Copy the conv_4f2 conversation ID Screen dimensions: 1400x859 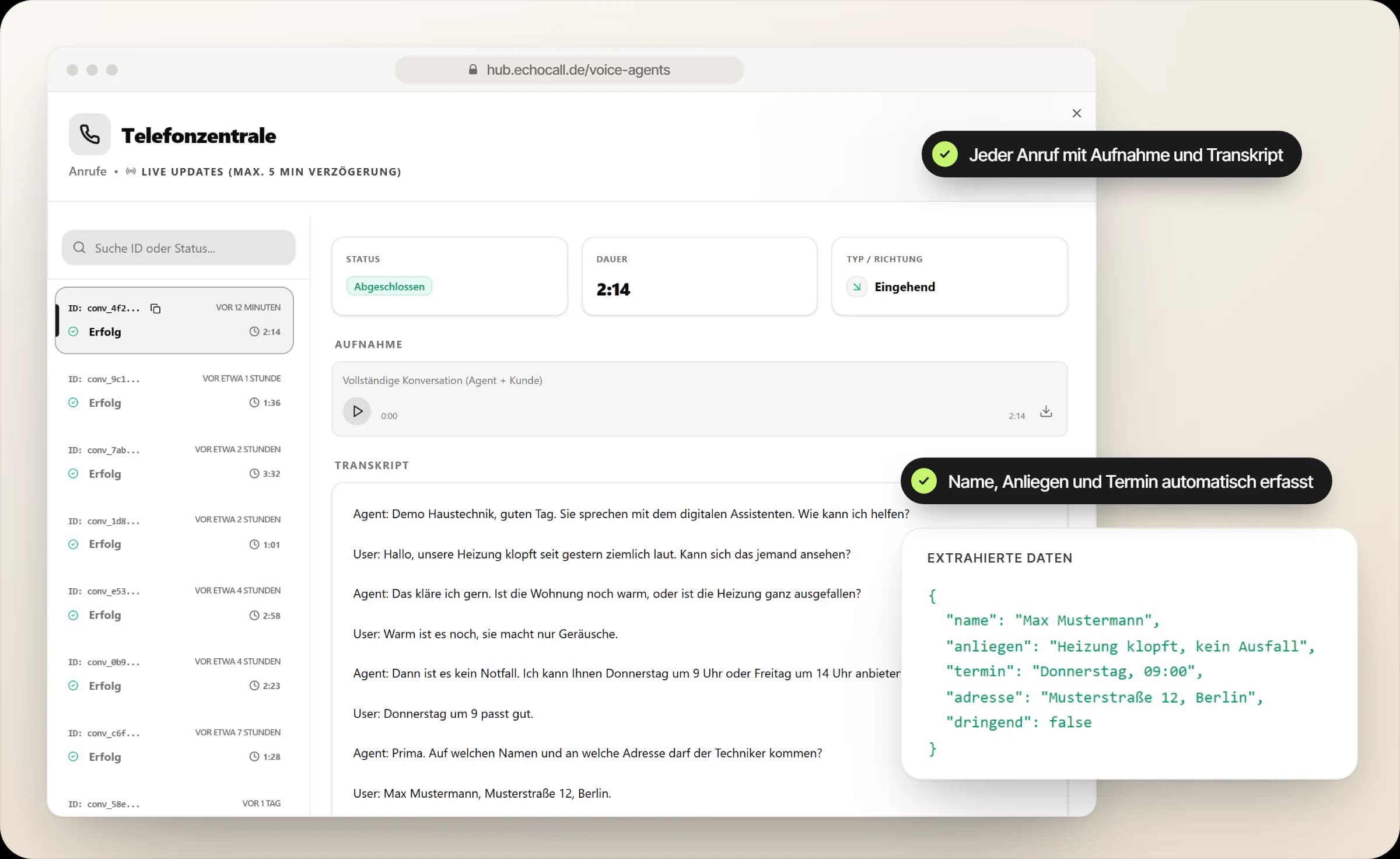click(x=155, y=308)
